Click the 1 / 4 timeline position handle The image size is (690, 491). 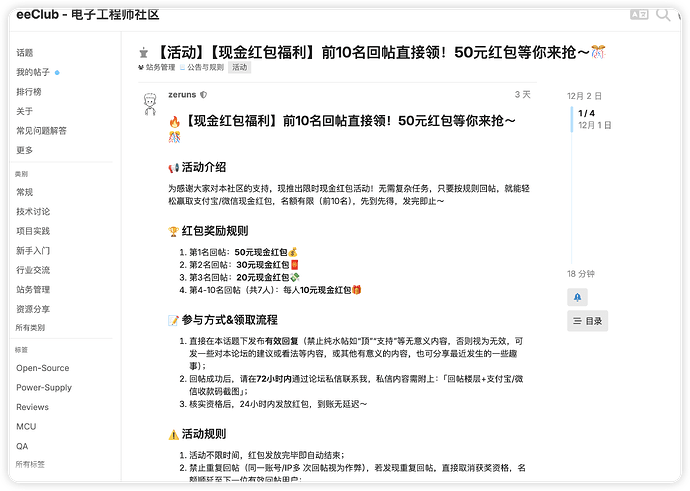point(588,113)
